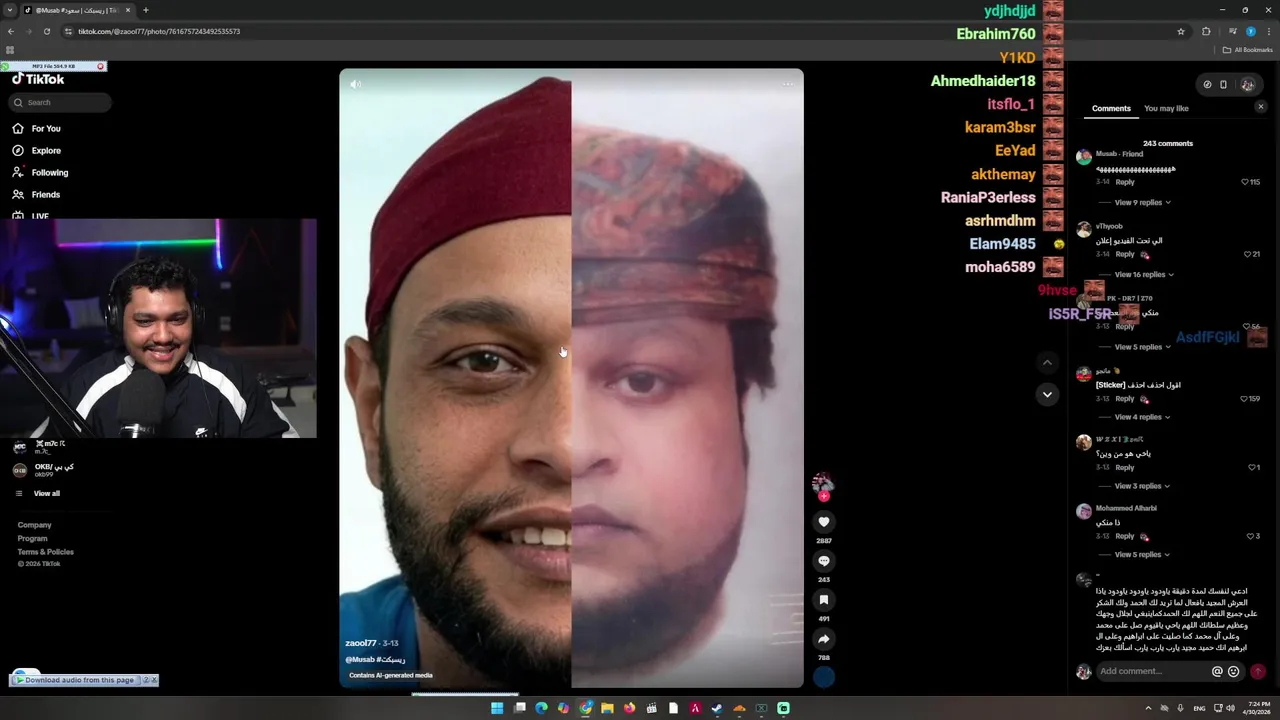Bookmark the post with the favorites icon

(x=824, y=600)
